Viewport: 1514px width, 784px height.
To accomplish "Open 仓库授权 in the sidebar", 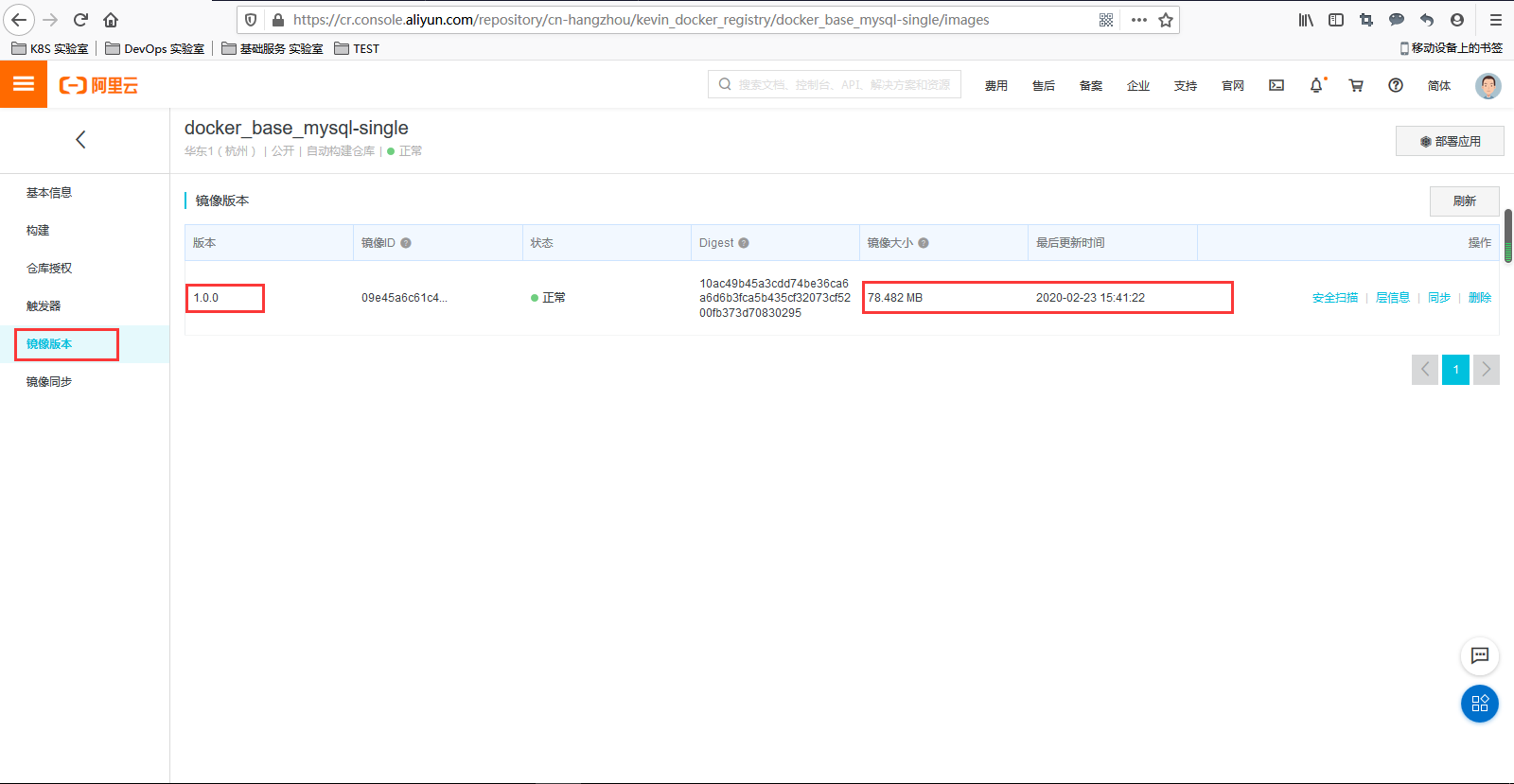I will 49,269.
